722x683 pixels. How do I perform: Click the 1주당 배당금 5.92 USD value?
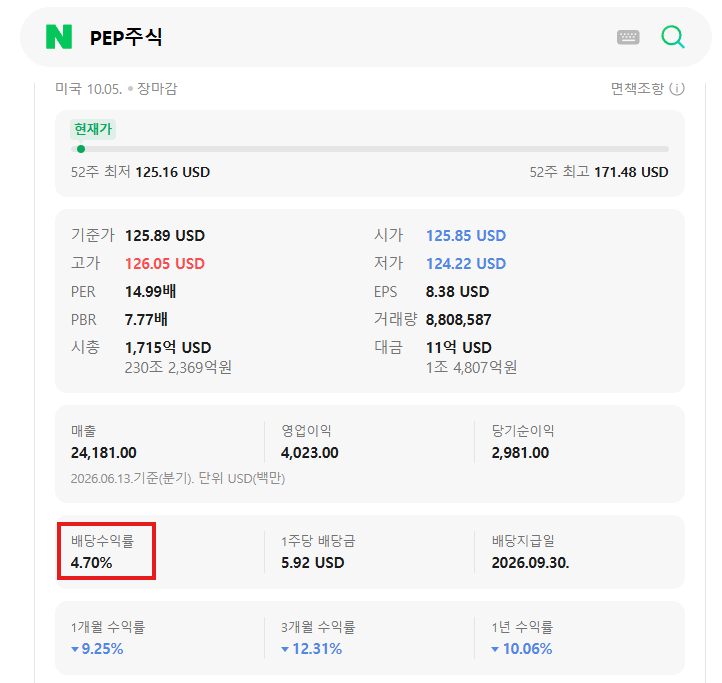click(313, 563)
